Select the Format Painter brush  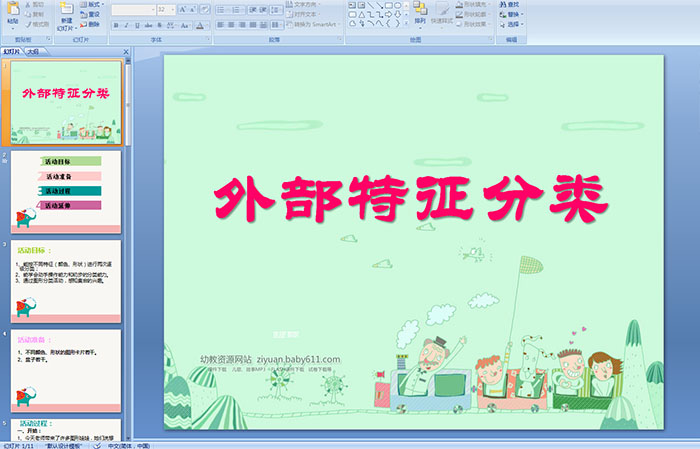click(x=28, y=24)
